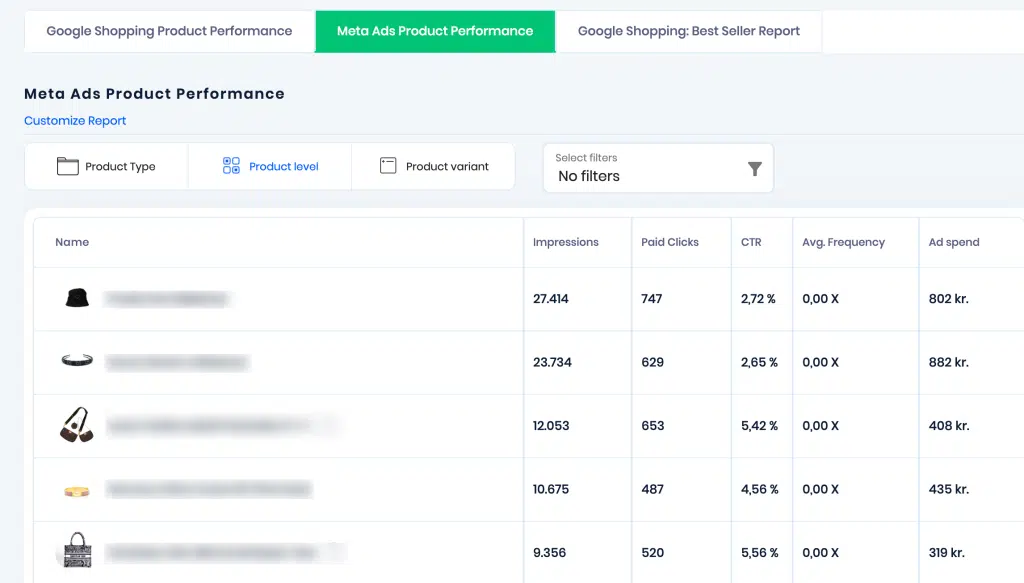Open the black headband product thumbnail
This screenshot has height=583, width=1024.
point(77,360)
